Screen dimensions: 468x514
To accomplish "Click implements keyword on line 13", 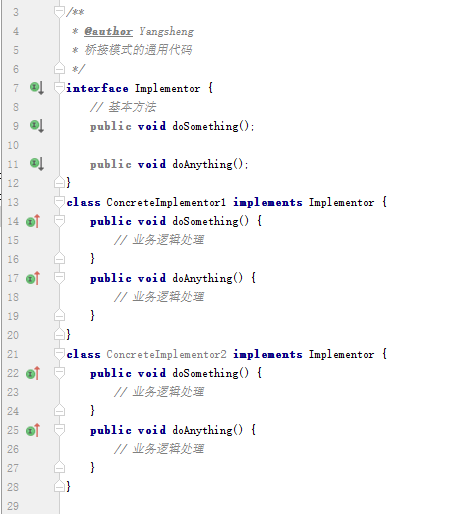I will [268, 203].
